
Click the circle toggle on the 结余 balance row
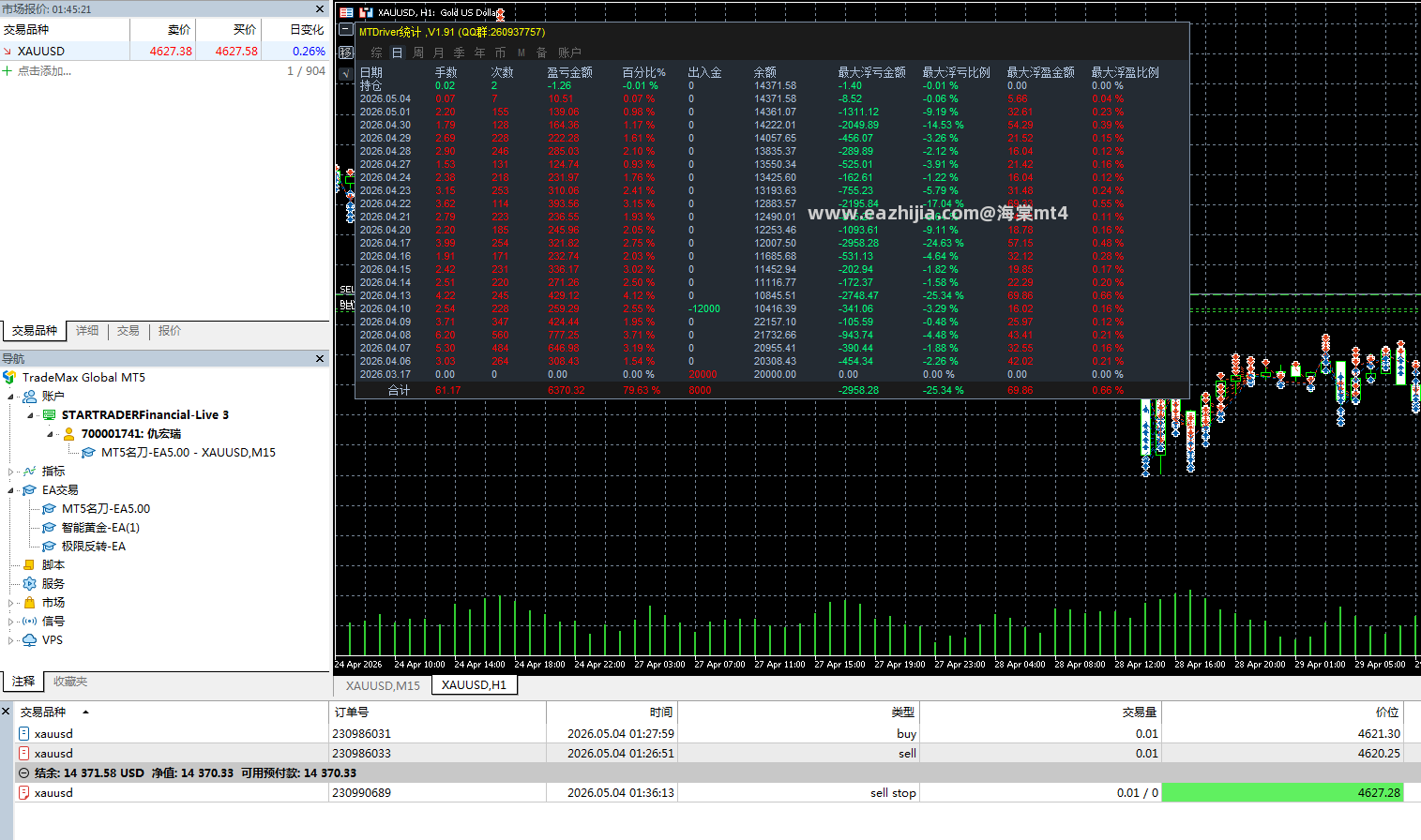(23, 773)
